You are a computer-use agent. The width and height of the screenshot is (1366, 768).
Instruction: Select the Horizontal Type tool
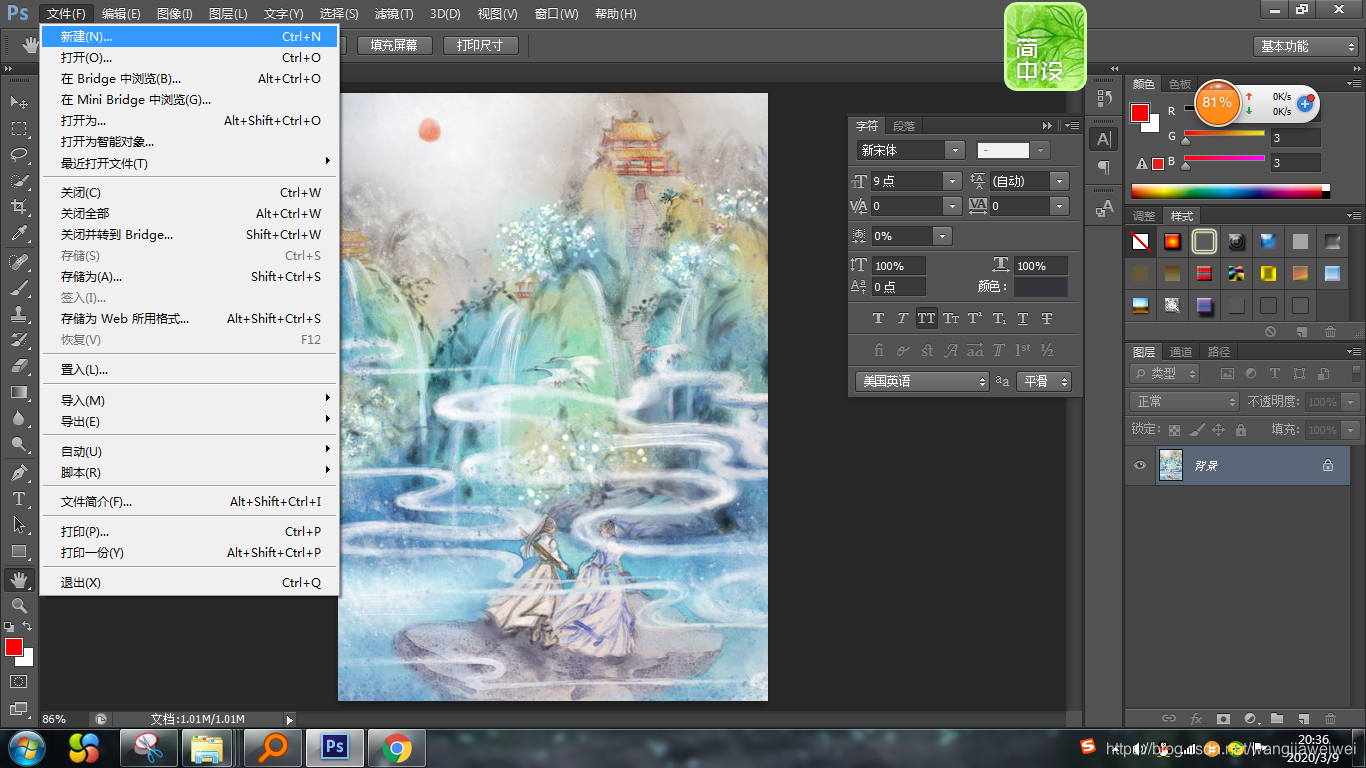[19, 498]
